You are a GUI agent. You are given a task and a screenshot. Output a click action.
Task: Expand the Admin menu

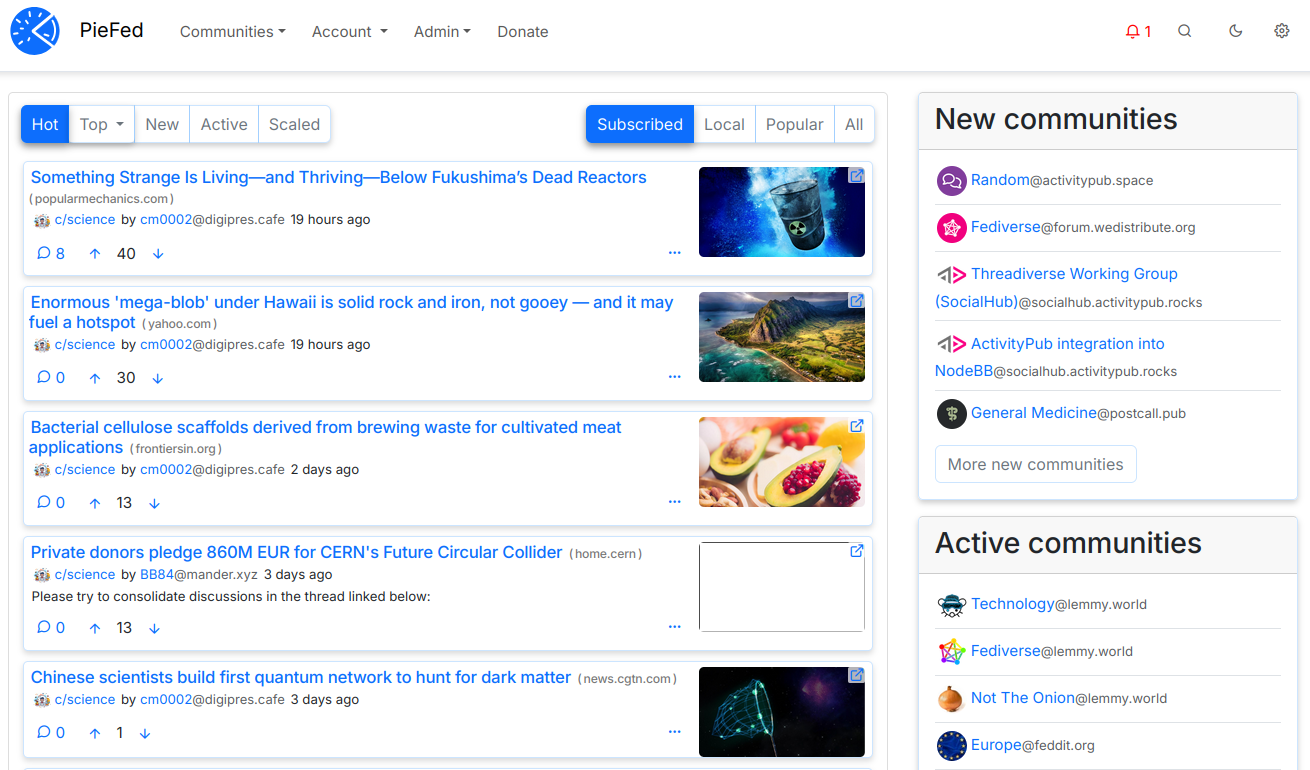tap(442, 32)
